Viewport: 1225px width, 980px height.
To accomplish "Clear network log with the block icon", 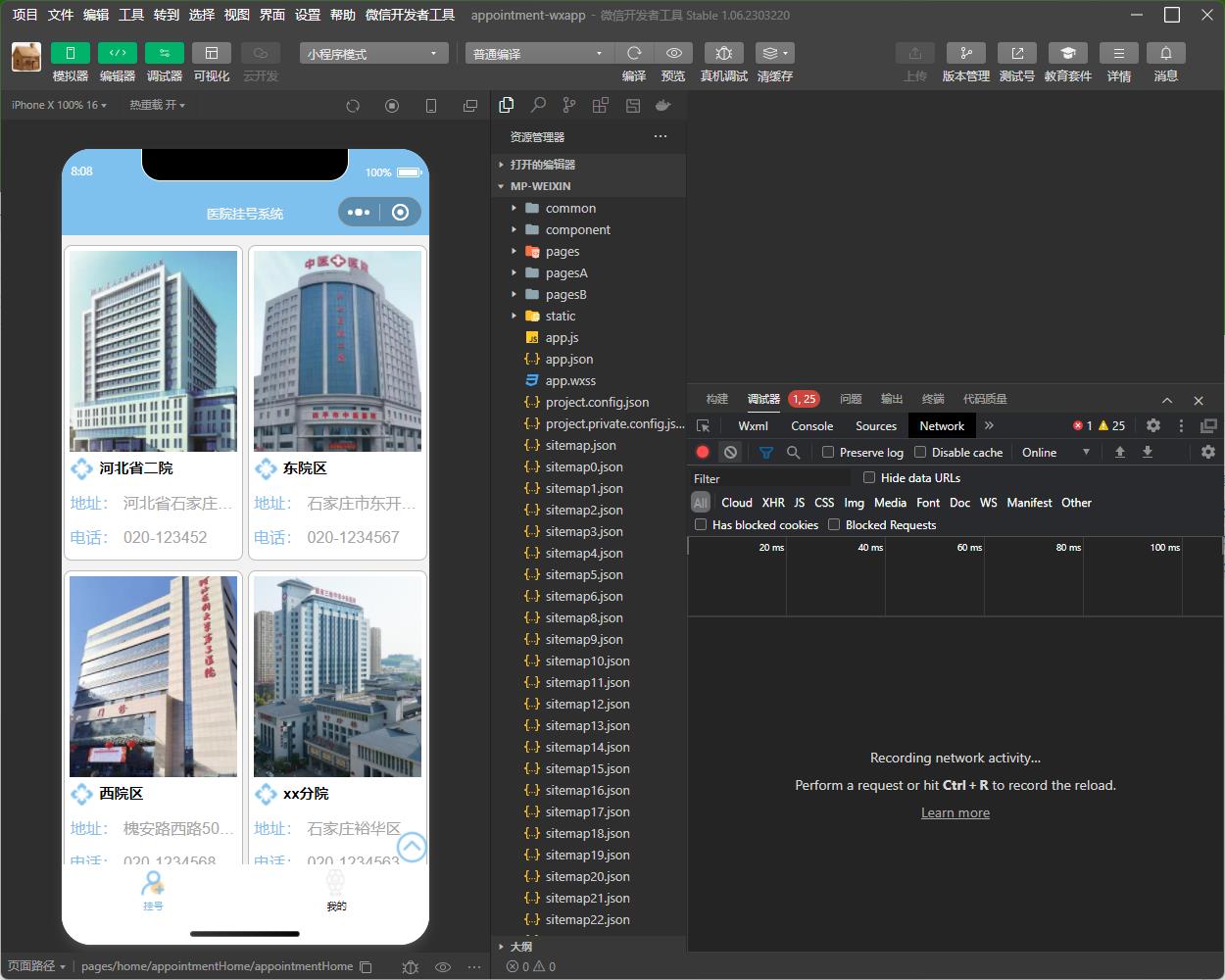I will click(x=730, y=452).
